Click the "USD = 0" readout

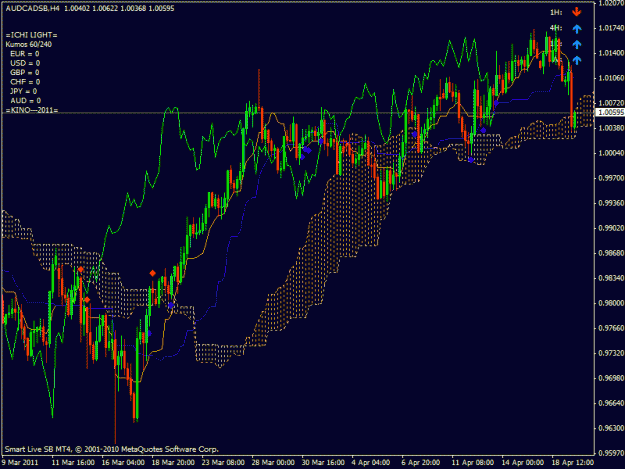pos(25,63)
